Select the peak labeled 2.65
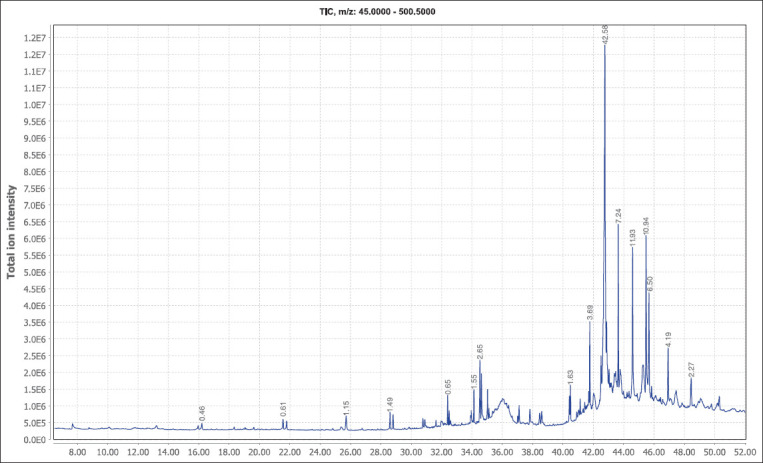This screenshot has height=463, width=763. tap(480, 352)
